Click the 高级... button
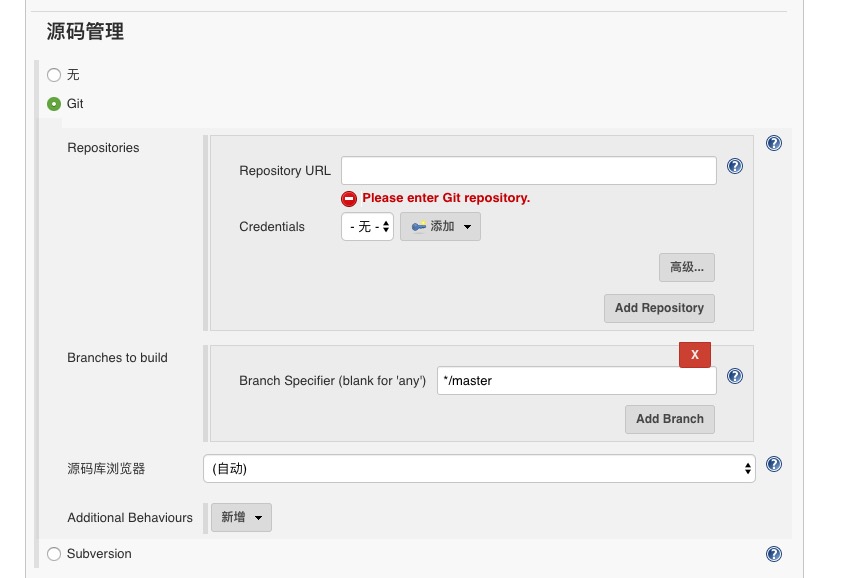 687,267
